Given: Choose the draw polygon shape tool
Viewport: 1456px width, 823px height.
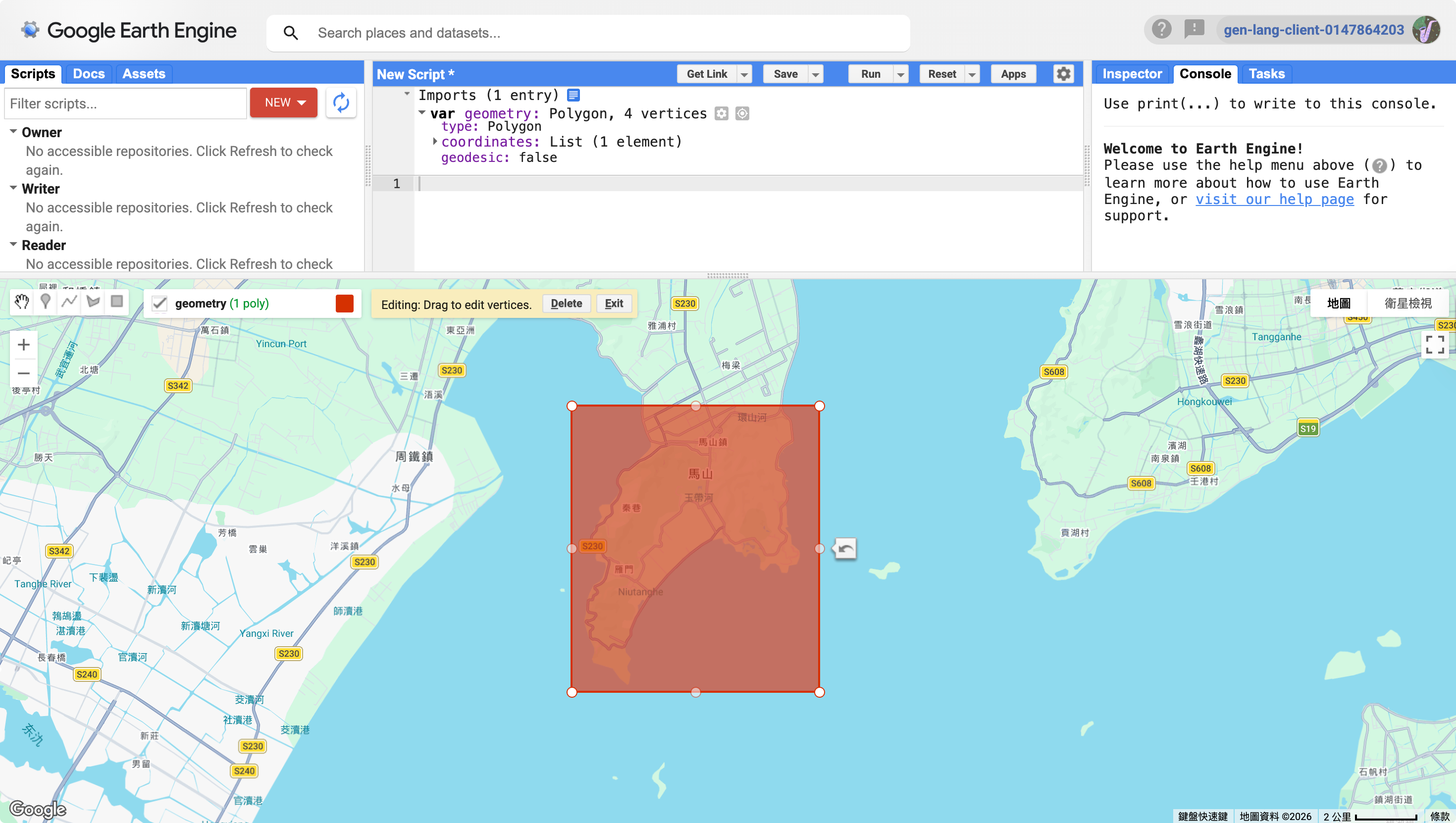Looking at the screenshot, I should click(93, 302).
